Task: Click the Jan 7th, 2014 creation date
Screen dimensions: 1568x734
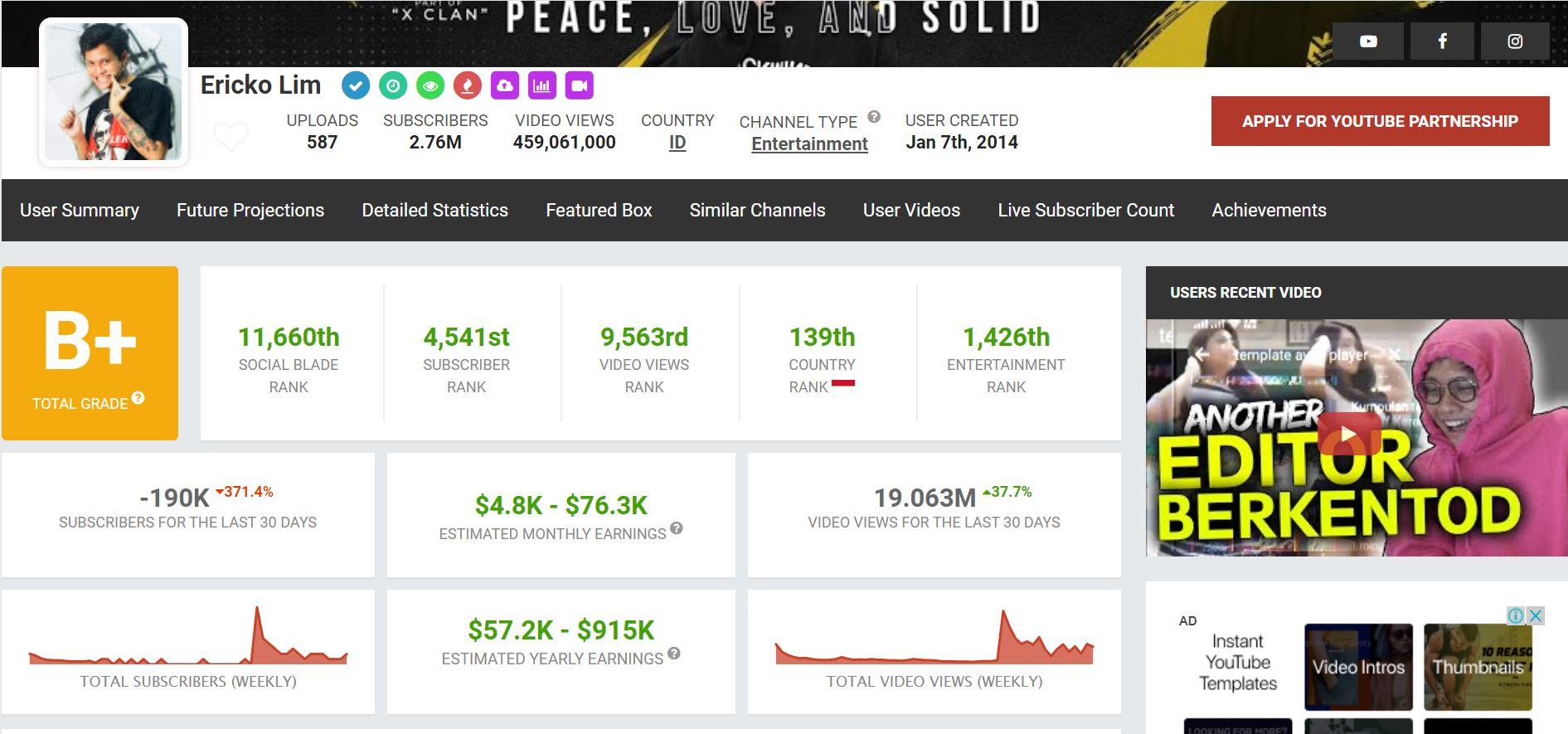Action: 962,142
